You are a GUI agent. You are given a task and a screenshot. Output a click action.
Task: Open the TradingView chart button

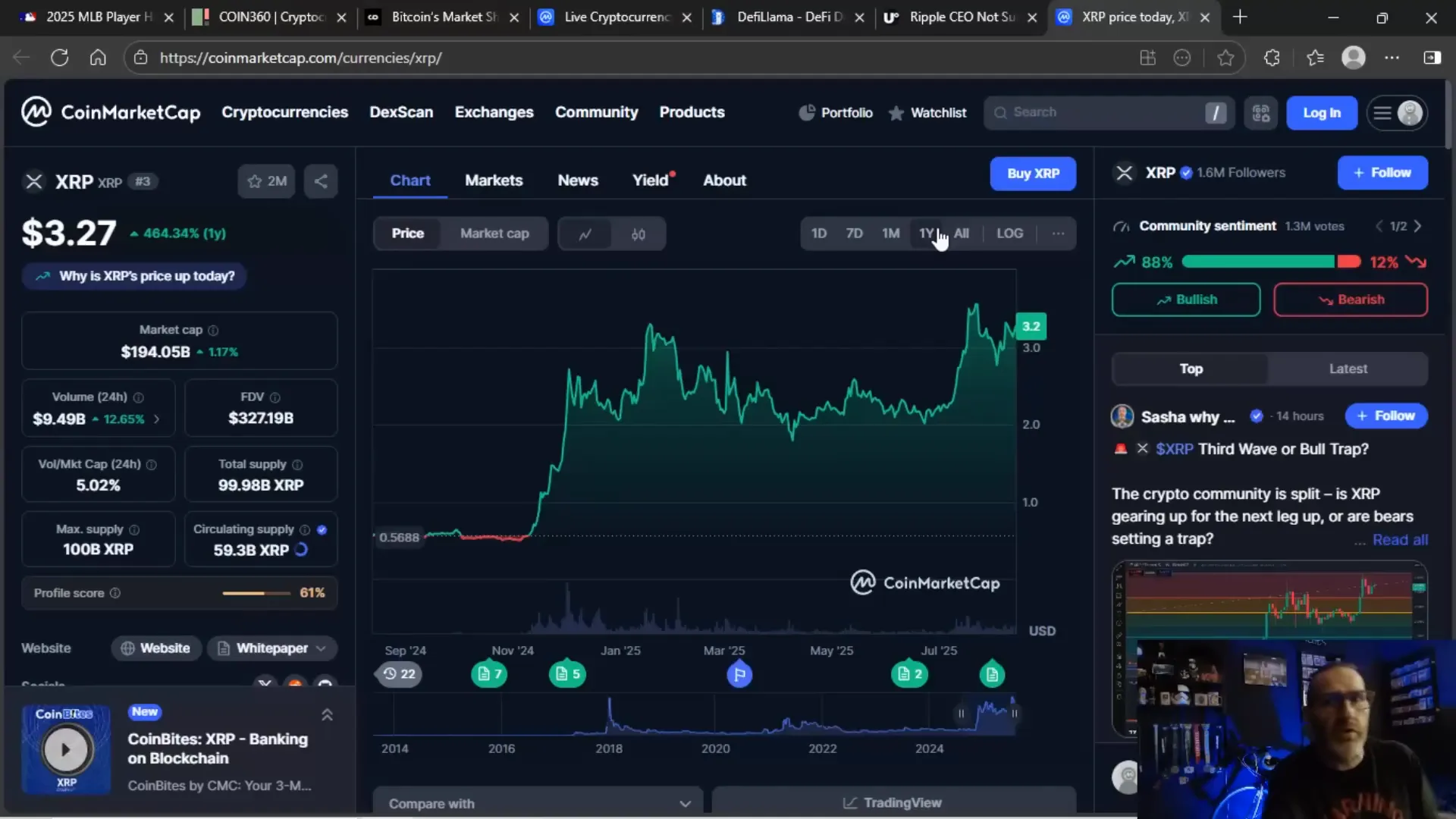(893, 803)
